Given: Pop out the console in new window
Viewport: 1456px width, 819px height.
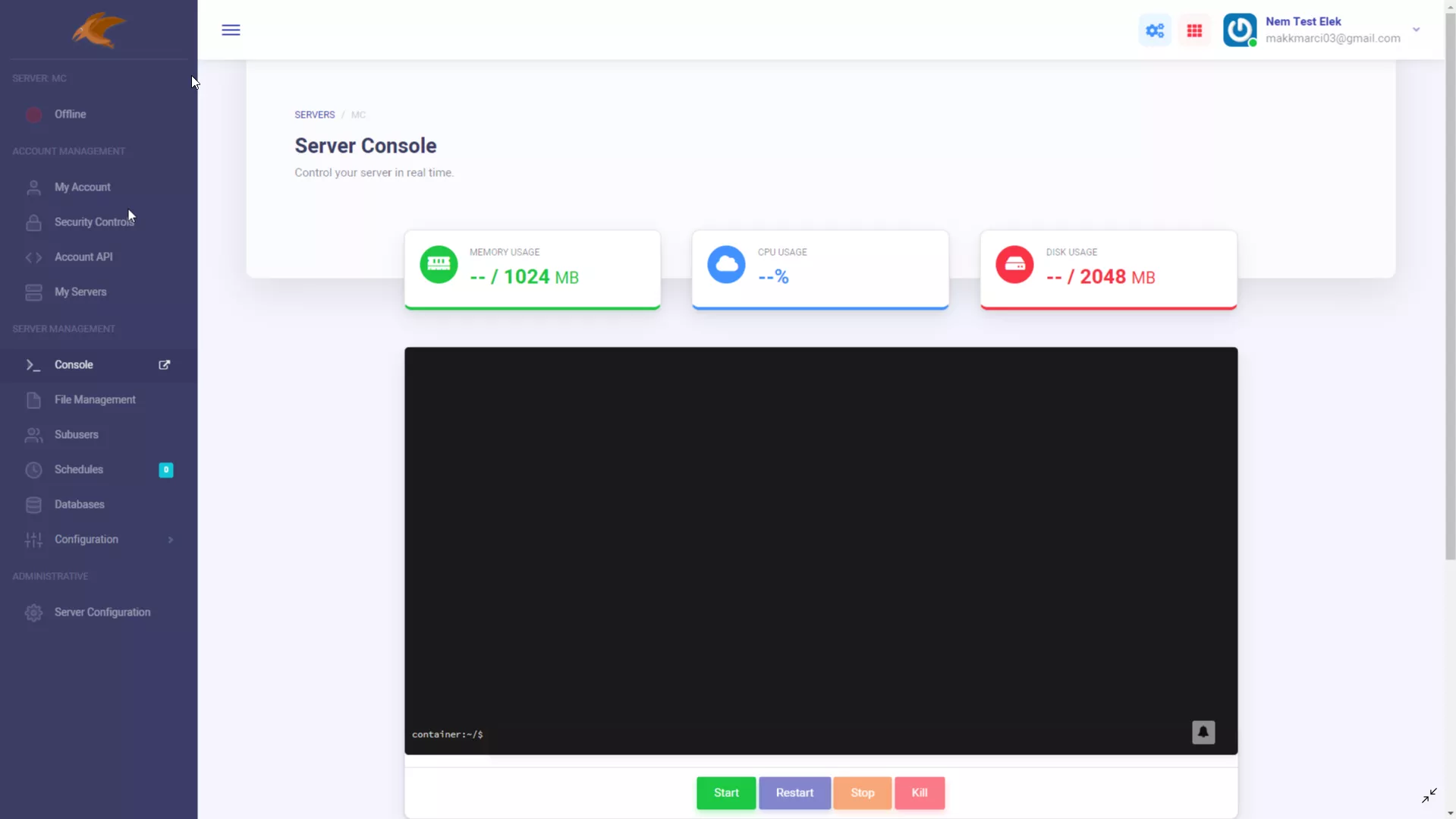Looking at the screenshot, I should click(164, 365).
